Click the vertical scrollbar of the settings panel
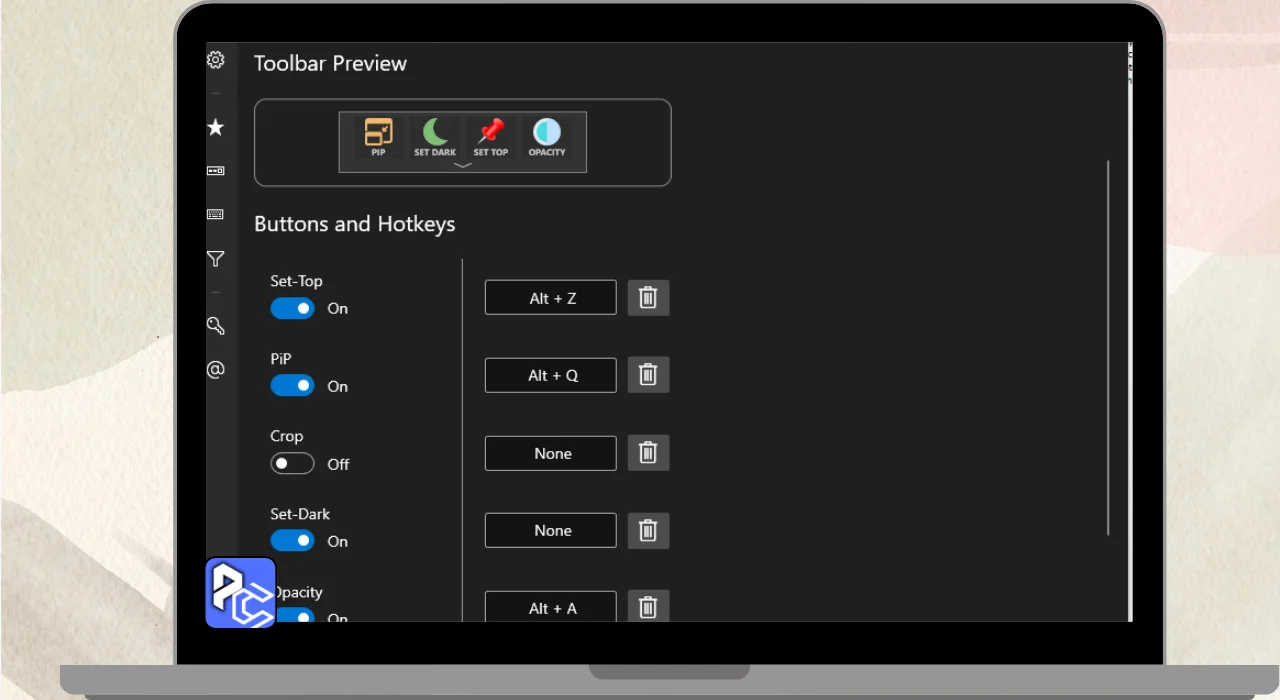Screen dimensions: 1280x700 (1108, 348)
